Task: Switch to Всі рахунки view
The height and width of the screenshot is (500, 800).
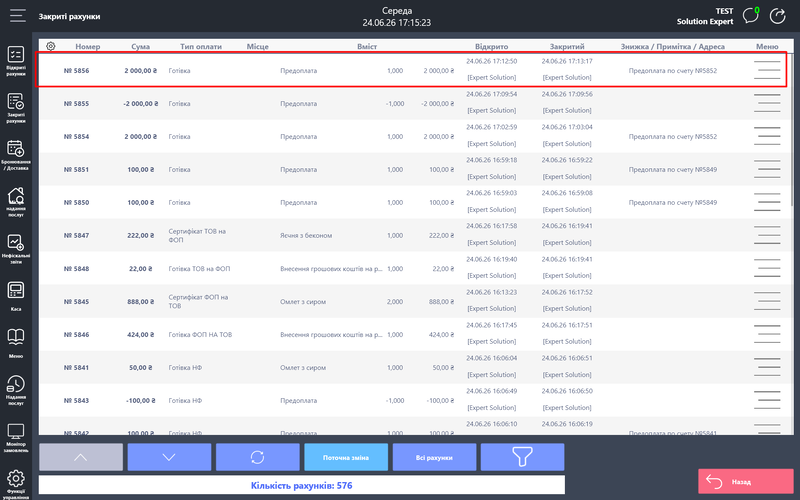Action: (434, 457)
